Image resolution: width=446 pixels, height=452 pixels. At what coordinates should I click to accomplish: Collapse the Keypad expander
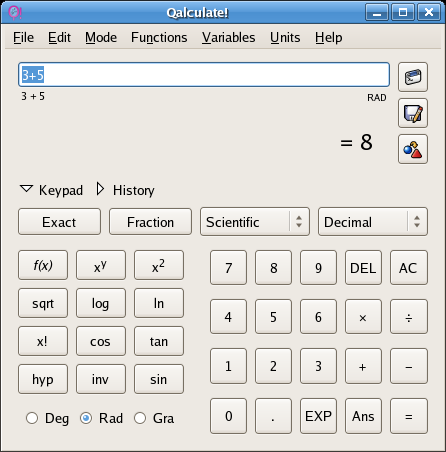tap(51, 190)
